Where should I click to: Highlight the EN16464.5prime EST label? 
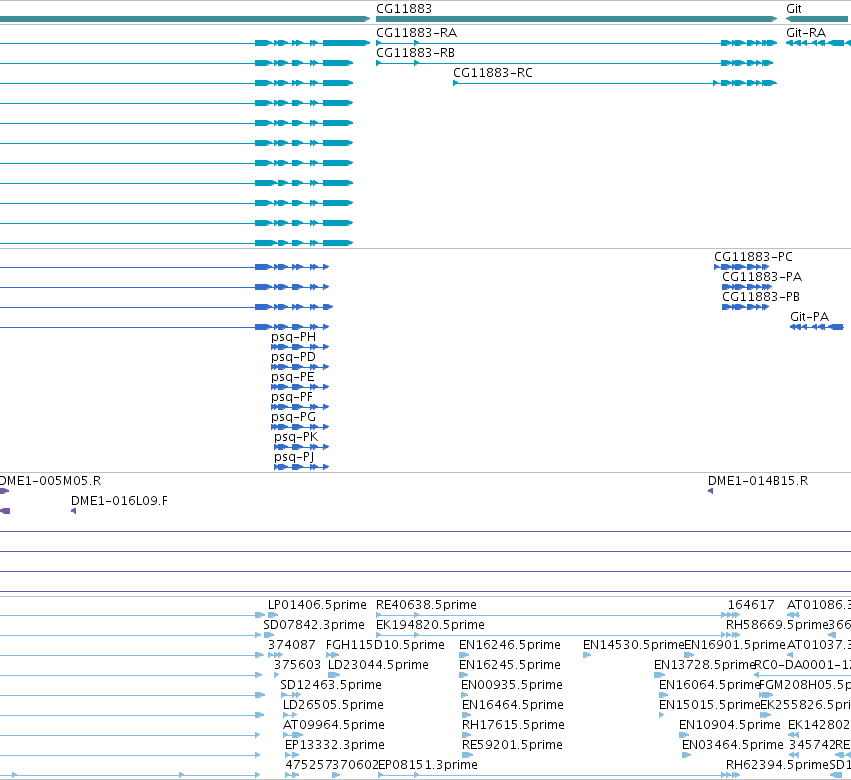[x=513, y=706]
